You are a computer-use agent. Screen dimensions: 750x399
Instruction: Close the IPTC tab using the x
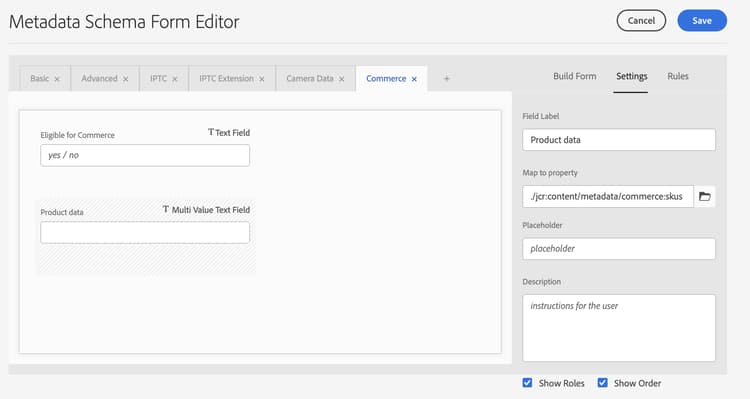pyautogui.click(x=175, y=79)
